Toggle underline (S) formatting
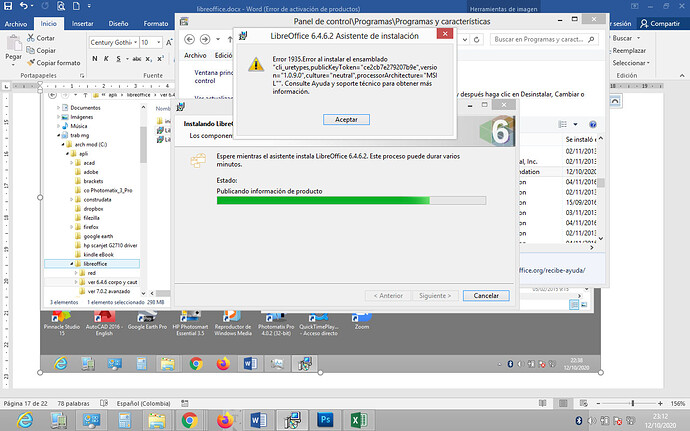Image resolution: width=690 pixels, height=431 pixels. [x=118, y=59]
